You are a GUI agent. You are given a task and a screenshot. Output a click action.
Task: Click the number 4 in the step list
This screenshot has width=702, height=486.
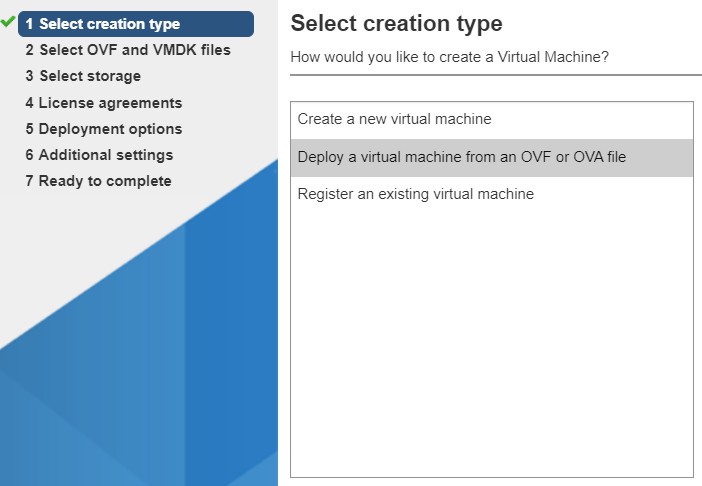coord(30,102)
